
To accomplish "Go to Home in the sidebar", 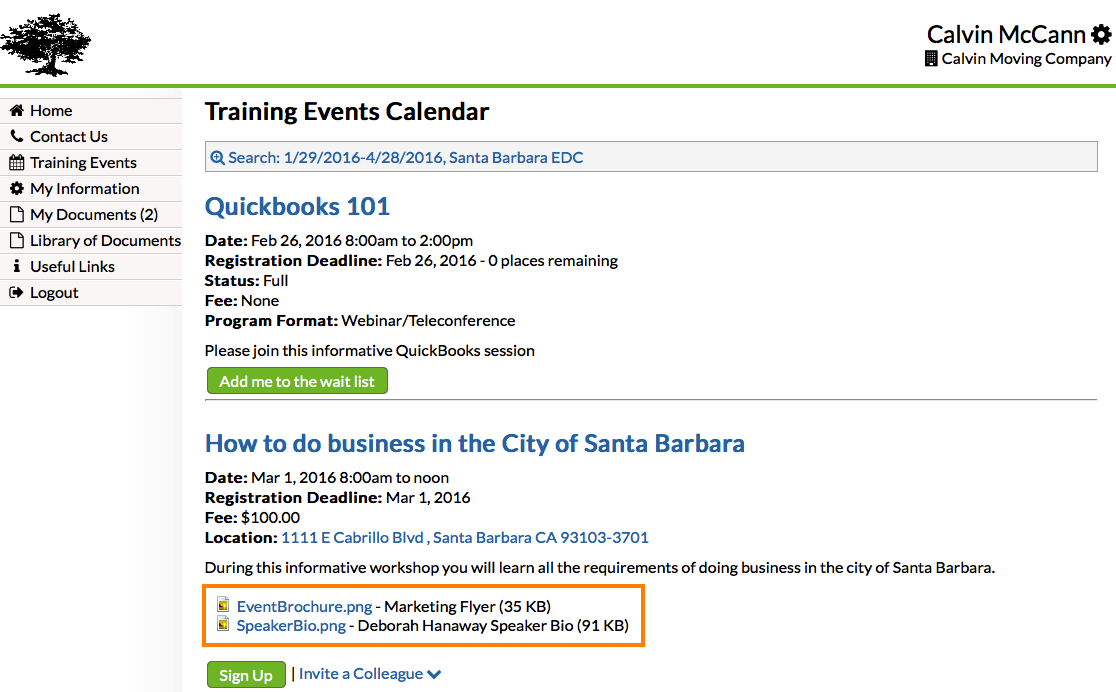I will click(x=51, y=111).
